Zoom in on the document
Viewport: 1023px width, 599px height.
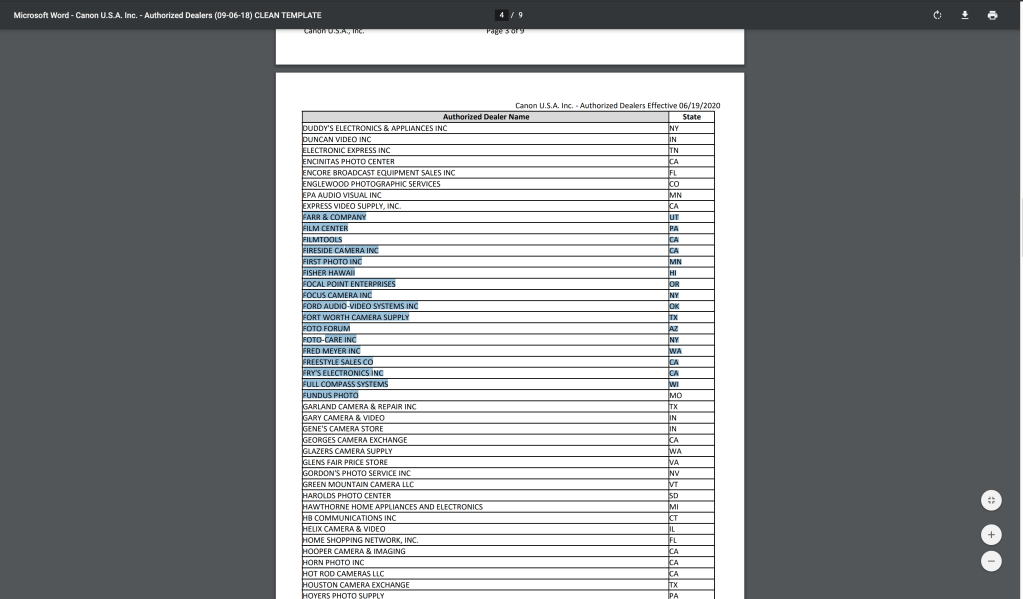[991, 534]
